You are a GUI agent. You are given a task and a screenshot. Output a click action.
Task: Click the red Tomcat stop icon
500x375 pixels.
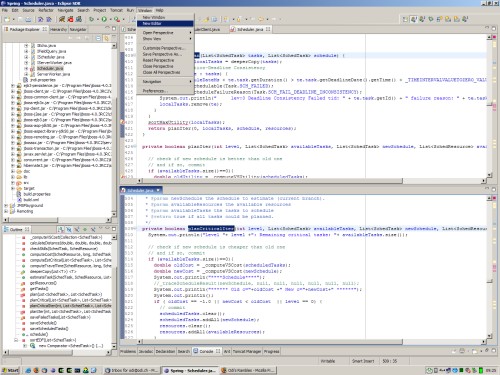click(70, 19)
